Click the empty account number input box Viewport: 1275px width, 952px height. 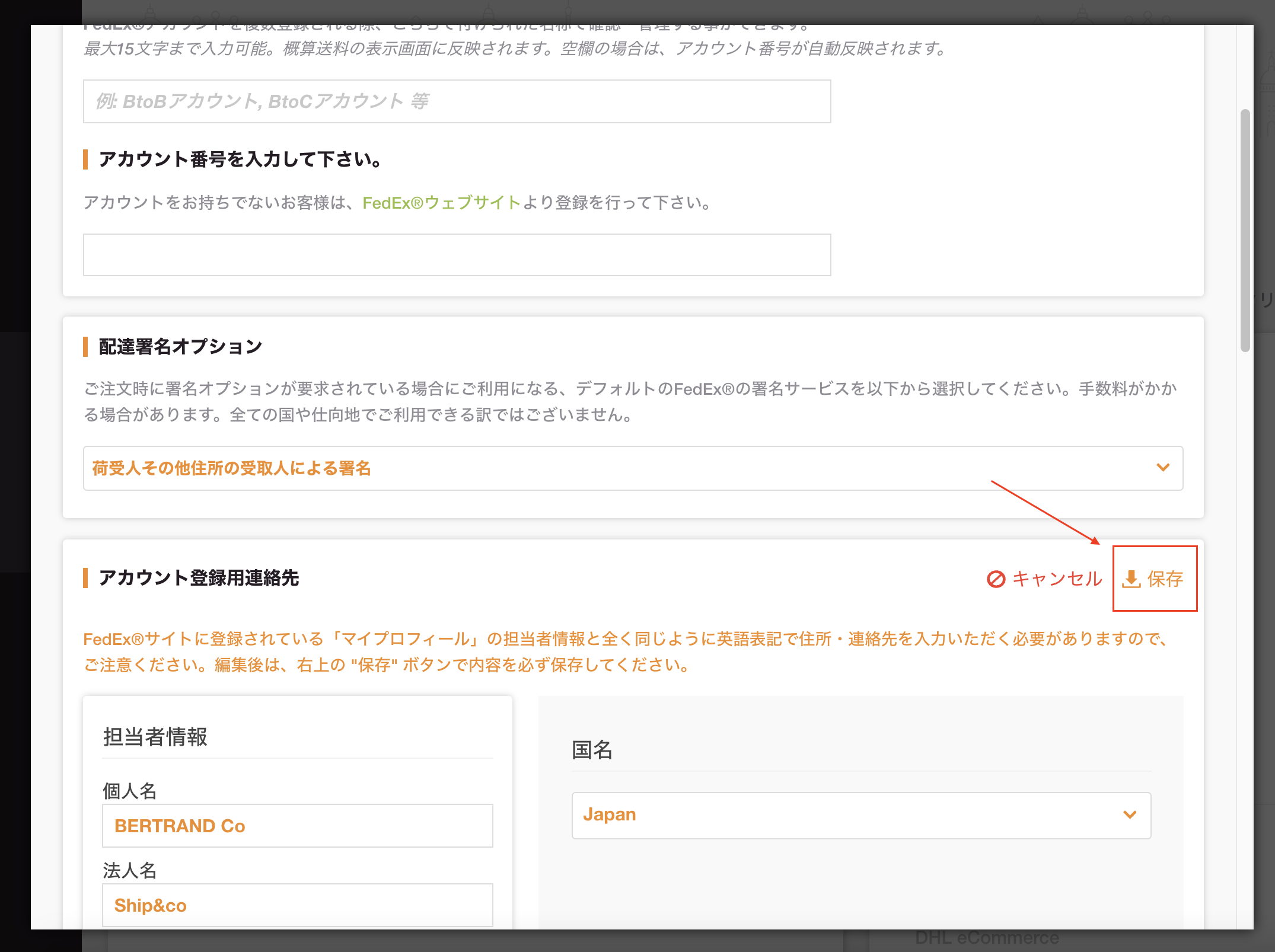pyautogui.click(x=457, y=255)
